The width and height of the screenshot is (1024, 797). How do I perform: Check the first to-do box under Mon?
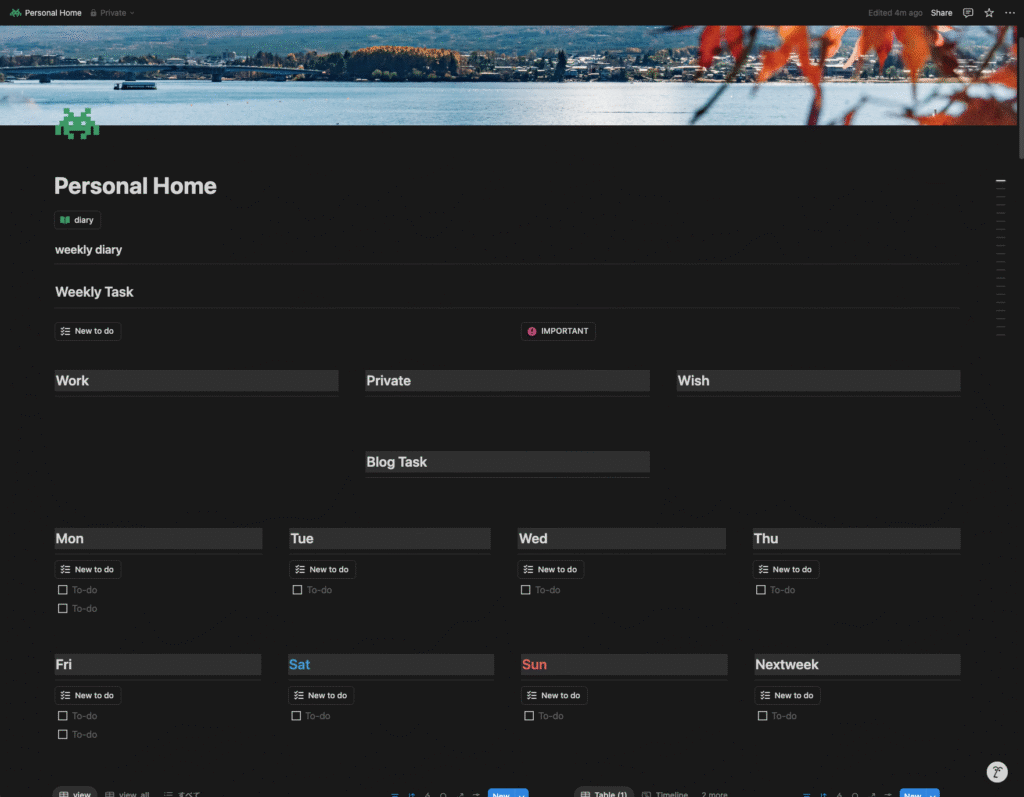click(63, 590)
